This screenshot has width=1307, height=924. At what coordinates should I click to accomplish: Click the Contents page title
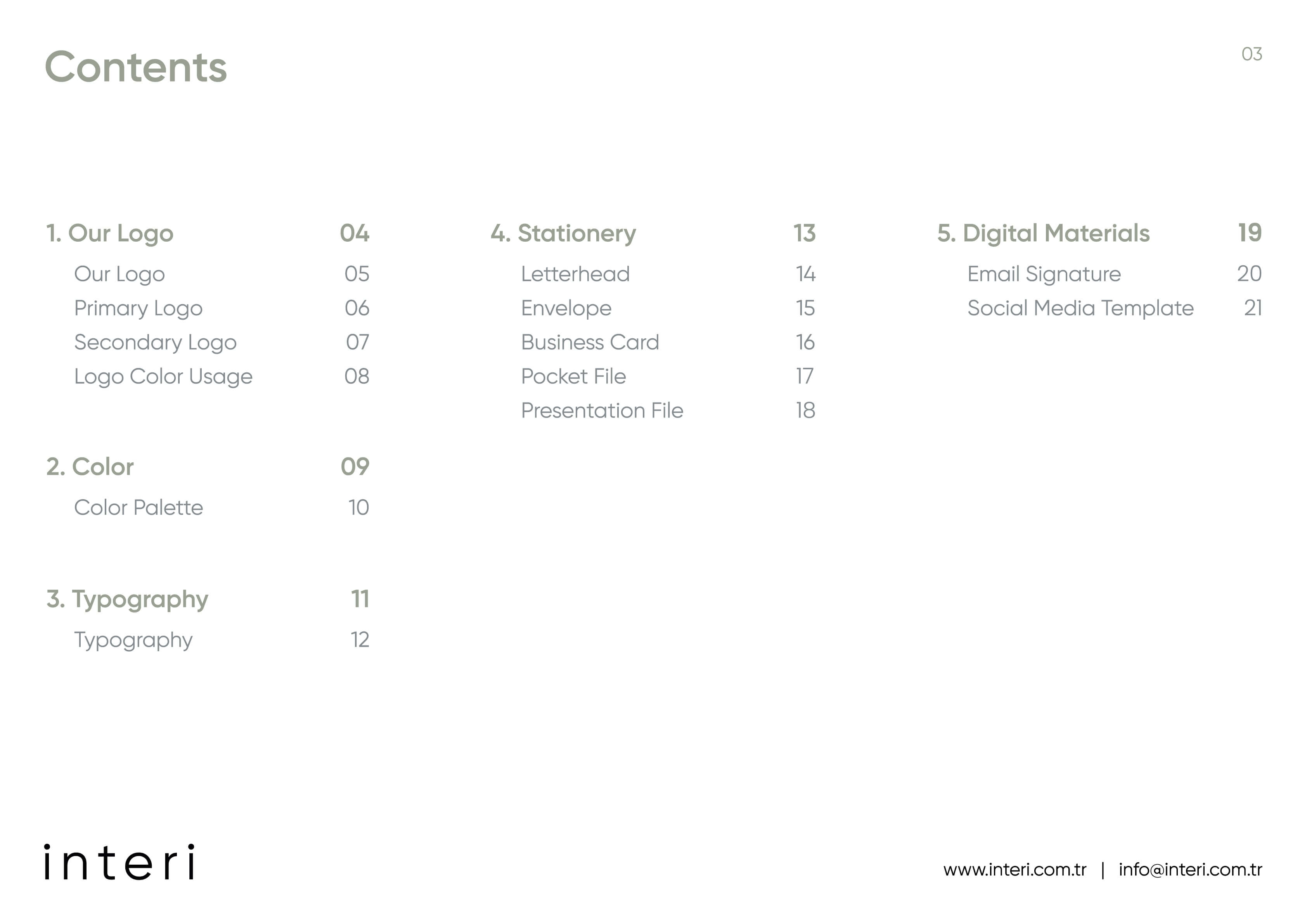pyautogui.click(x=136, y=67)
